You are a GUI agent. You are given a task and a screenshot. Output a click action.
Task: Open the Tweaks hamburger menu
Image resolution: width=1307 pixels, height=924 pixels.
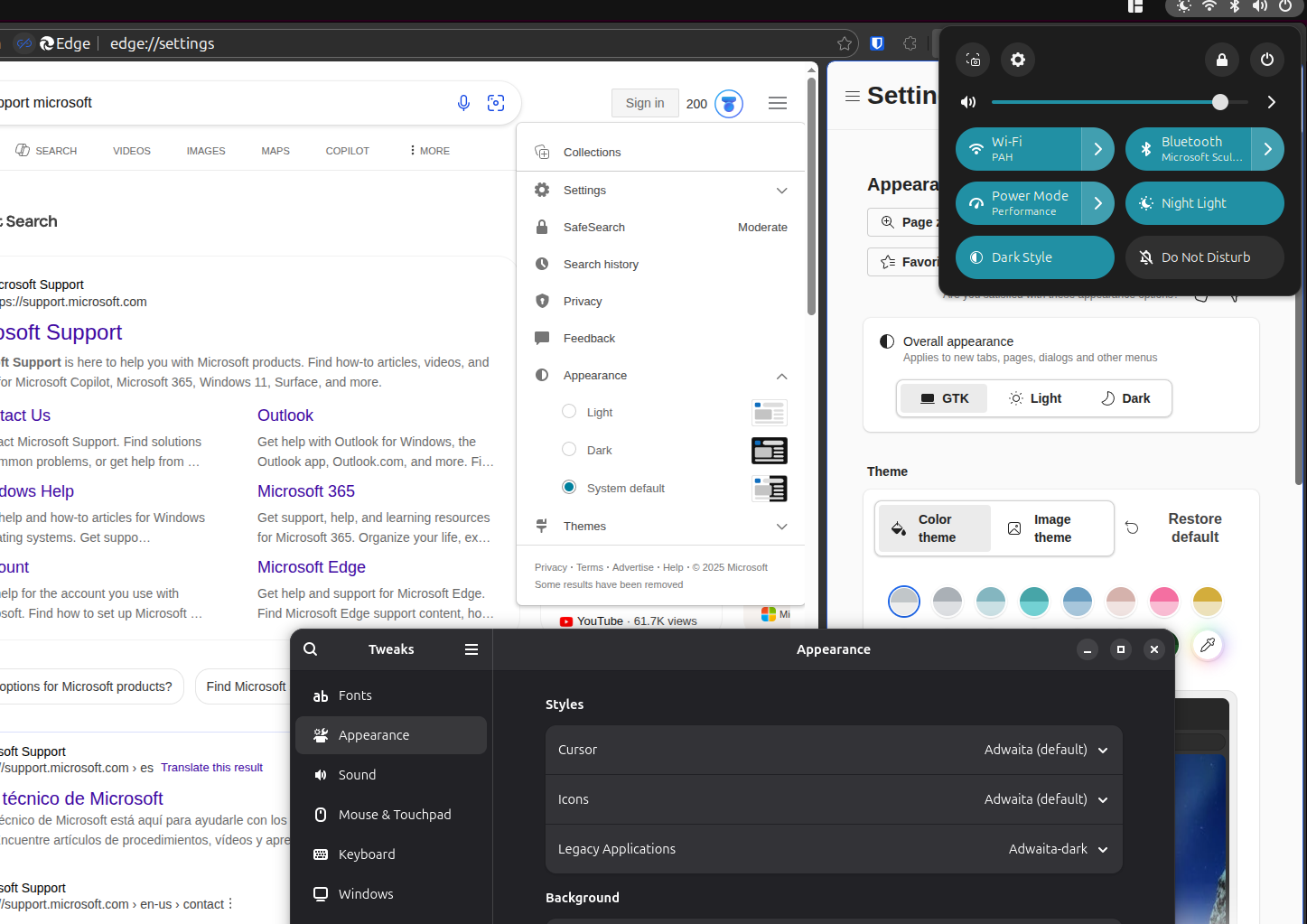point(471,649)
